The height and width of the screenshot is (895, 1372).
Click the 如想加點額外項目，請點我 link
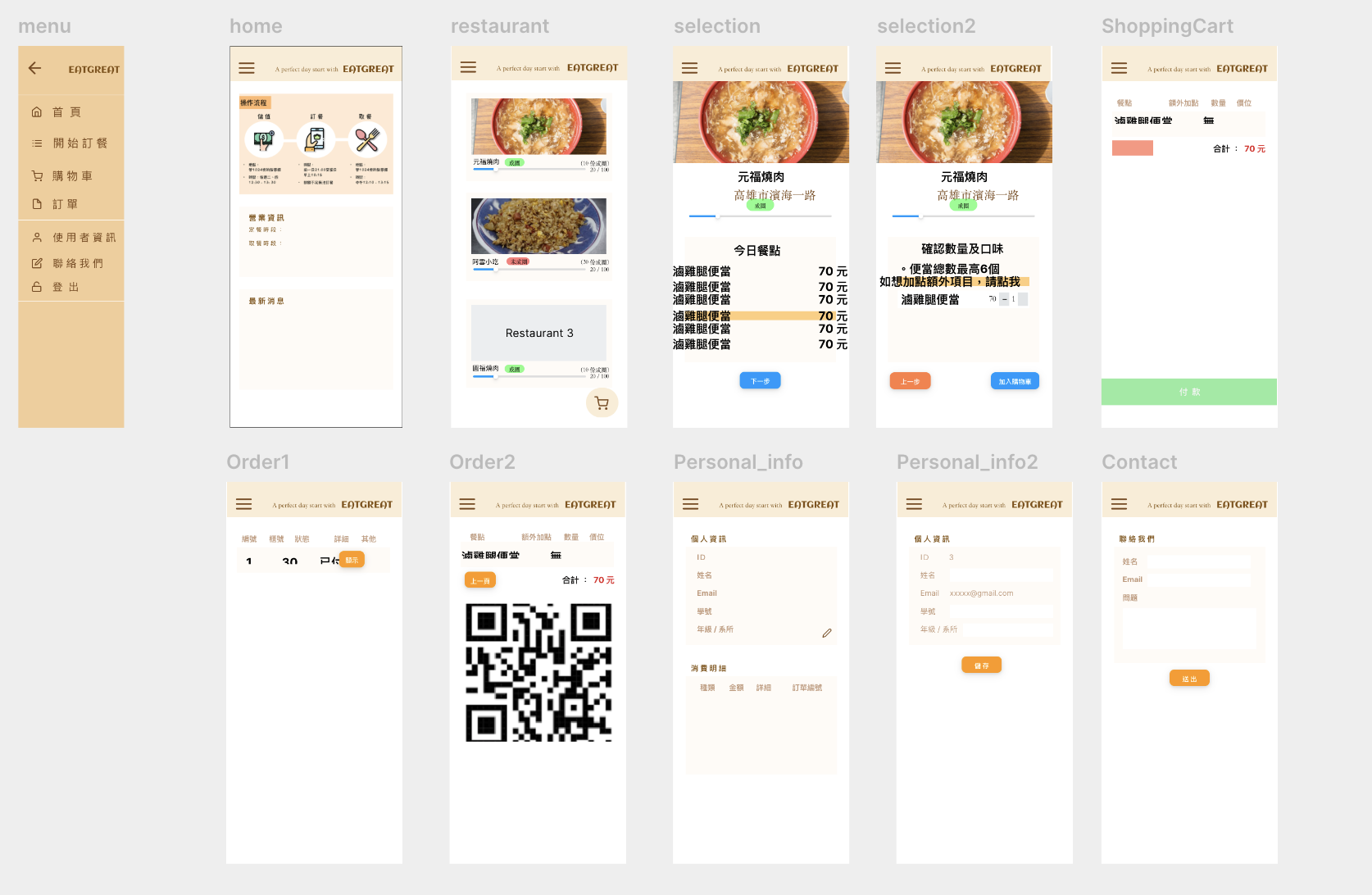950,281
